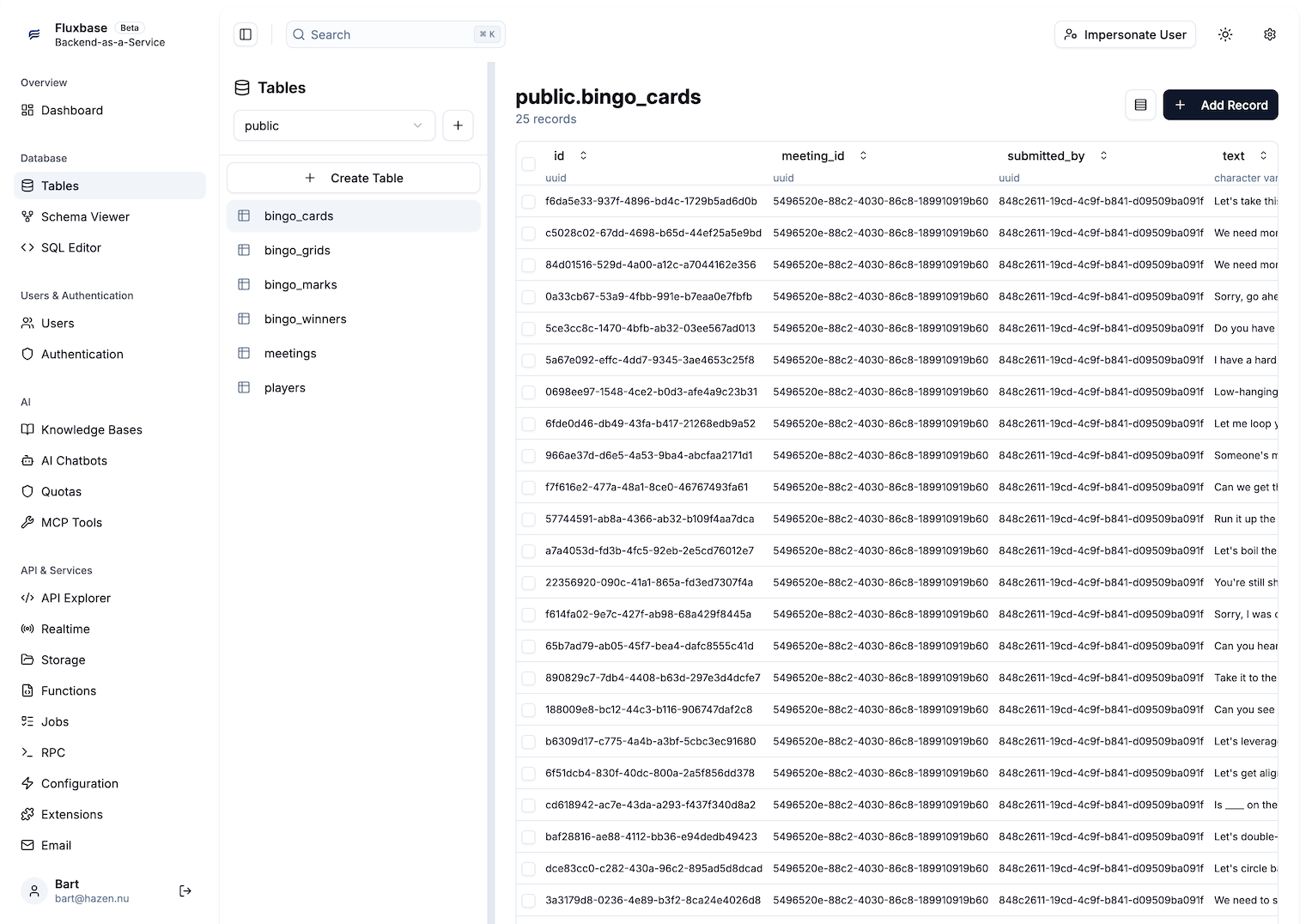Click the id cell 3a3179d8-0236-4e89-b3f2-8ca24e4026d8
Viewport: 1306px width, 924px height.
click(653, 900)
